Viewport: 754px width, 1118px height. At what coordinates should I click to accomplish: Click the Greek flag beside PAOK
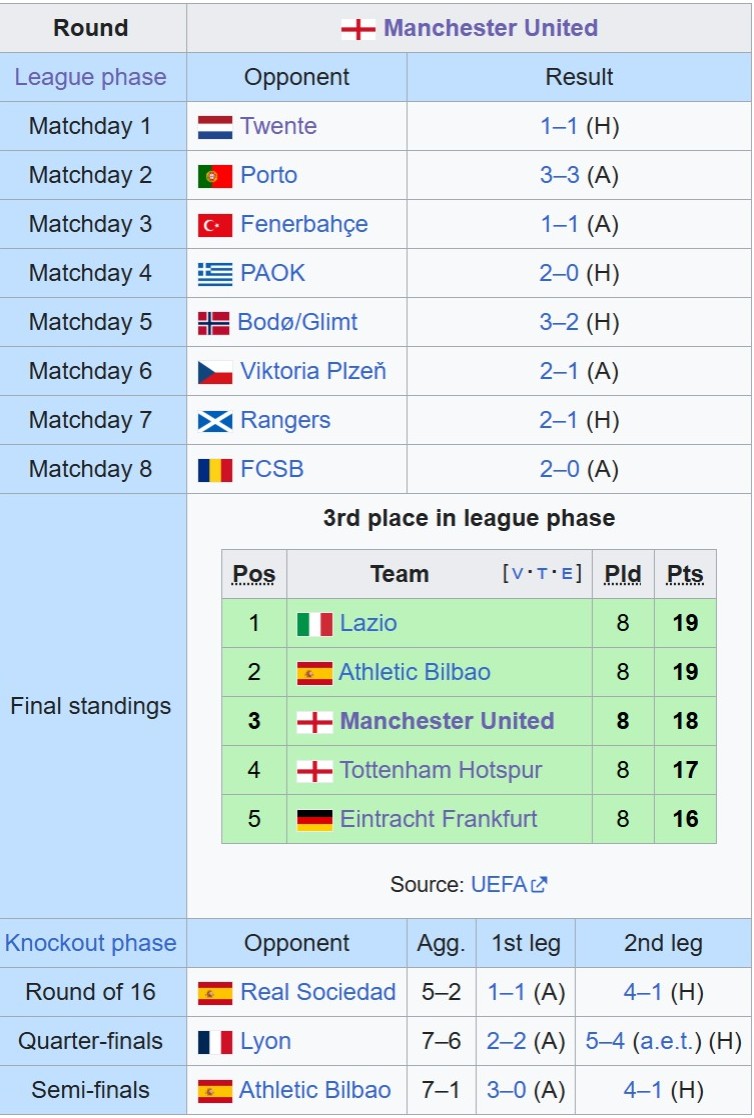pos(215,274)
